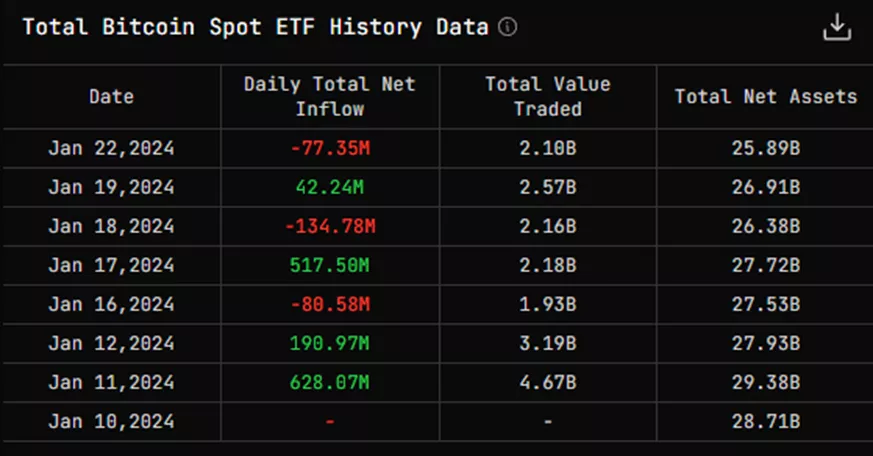The width and height of the screenshot is (873, 456).
Task: Click the download icon at top right
Action: coord(836,28)
